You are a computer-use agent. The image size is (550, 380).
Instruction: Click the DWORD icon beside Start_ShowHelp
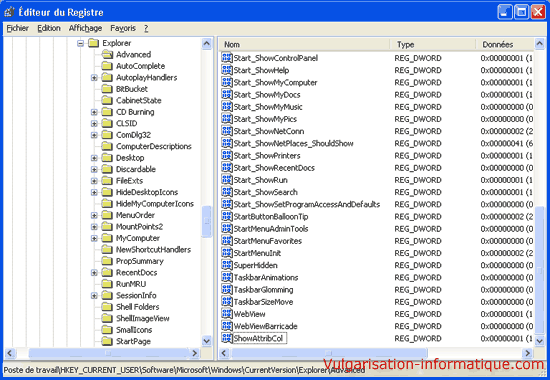[227, 70]
